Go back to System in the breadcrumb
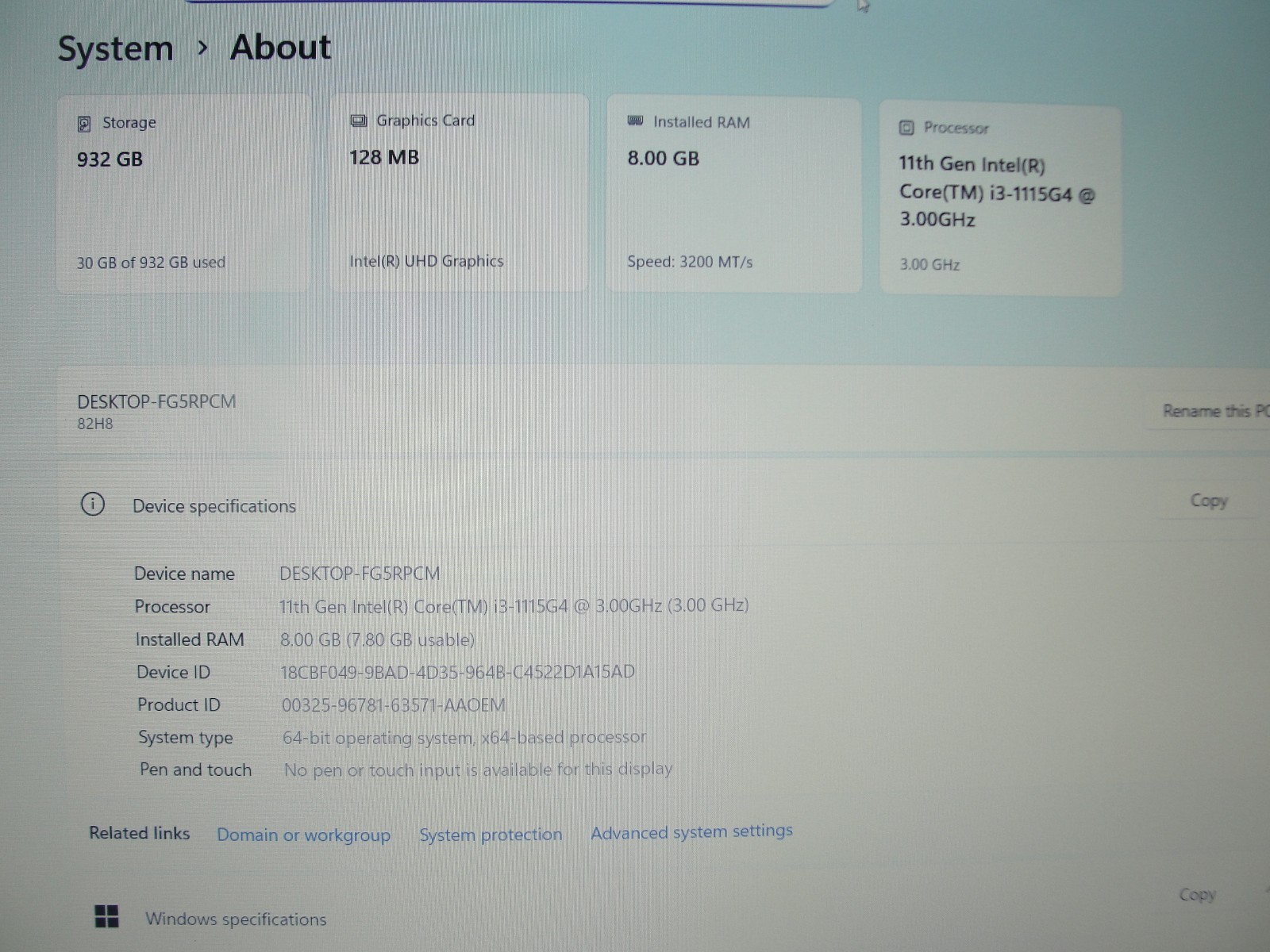The height and width of the screenshot is (952, 1270). coord(116,49)
